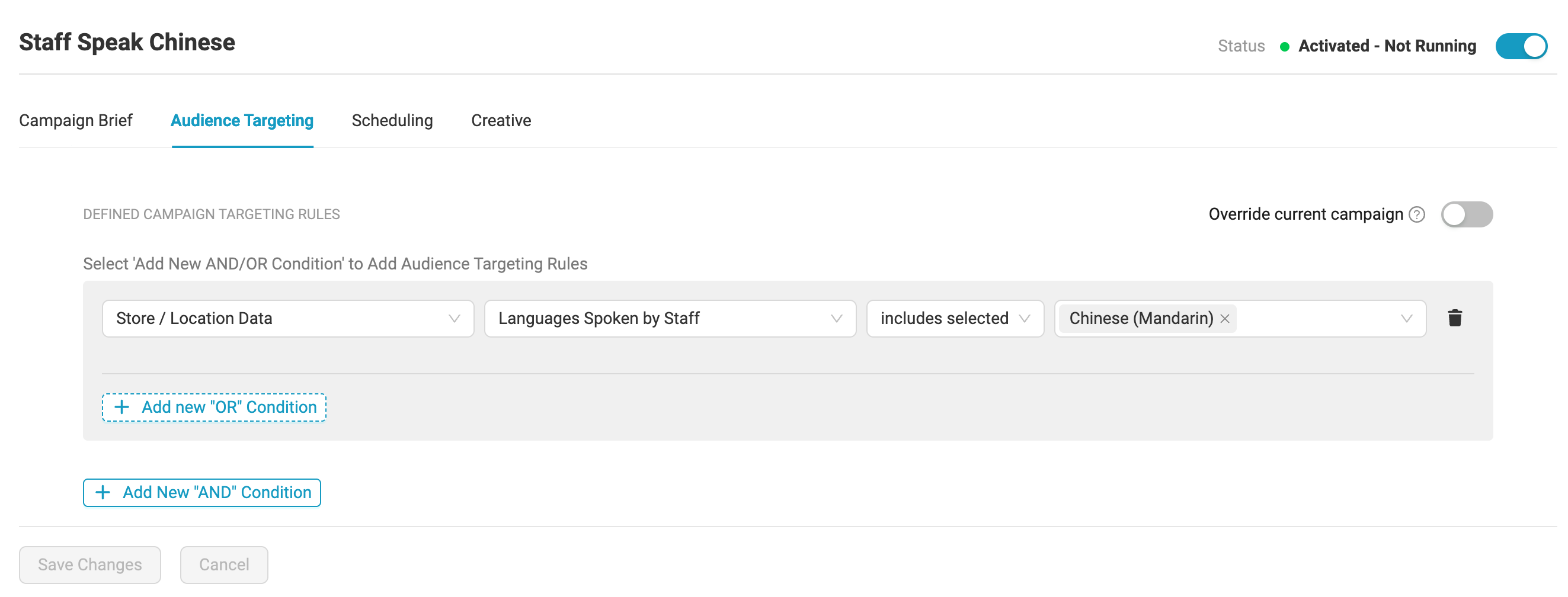Toggle the campaign Activated status switch

1521,46
